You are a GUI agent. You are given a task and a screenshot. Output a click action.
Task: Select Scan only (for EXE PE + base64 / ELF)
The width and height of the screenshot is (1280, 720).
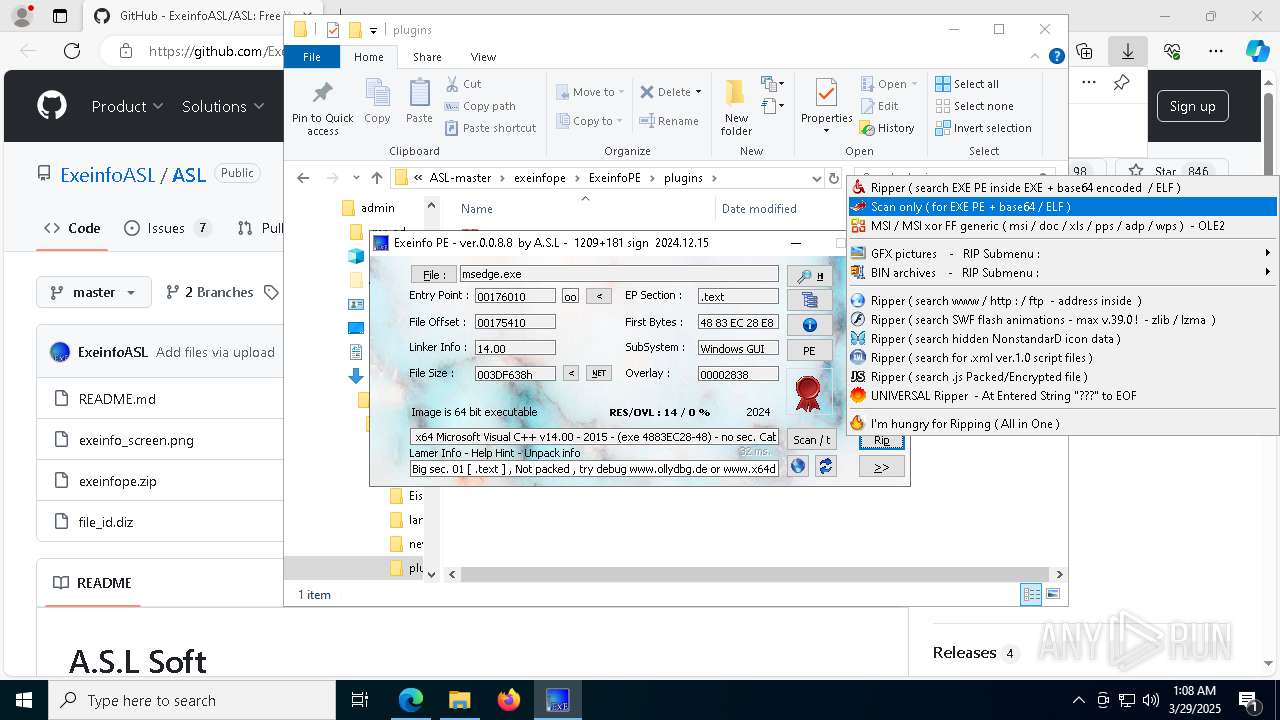[x=1063, y=207]
